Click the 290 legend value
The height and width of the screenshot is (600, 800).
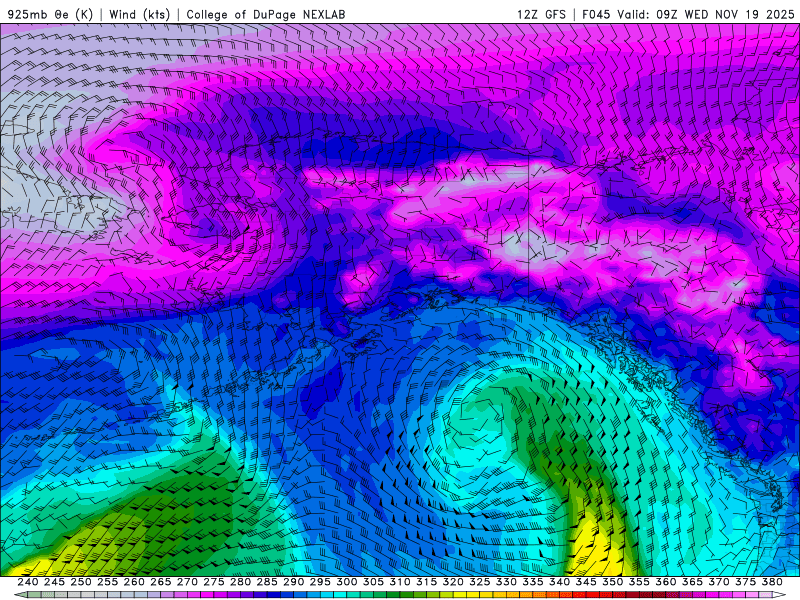coord(293,582)
